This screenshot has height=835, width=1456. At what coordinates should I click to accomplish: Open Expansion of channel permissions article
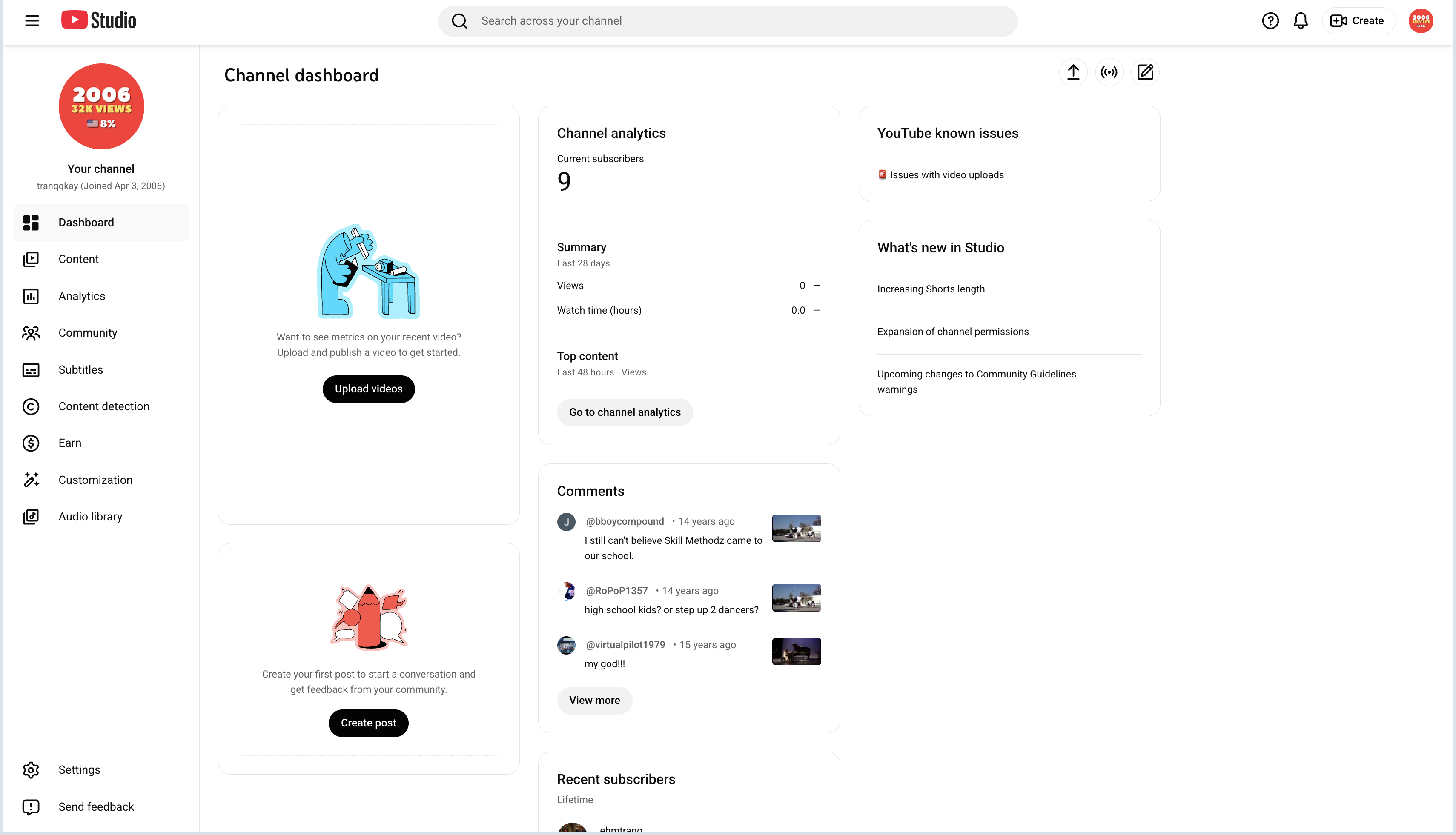[x=953, y=332]
